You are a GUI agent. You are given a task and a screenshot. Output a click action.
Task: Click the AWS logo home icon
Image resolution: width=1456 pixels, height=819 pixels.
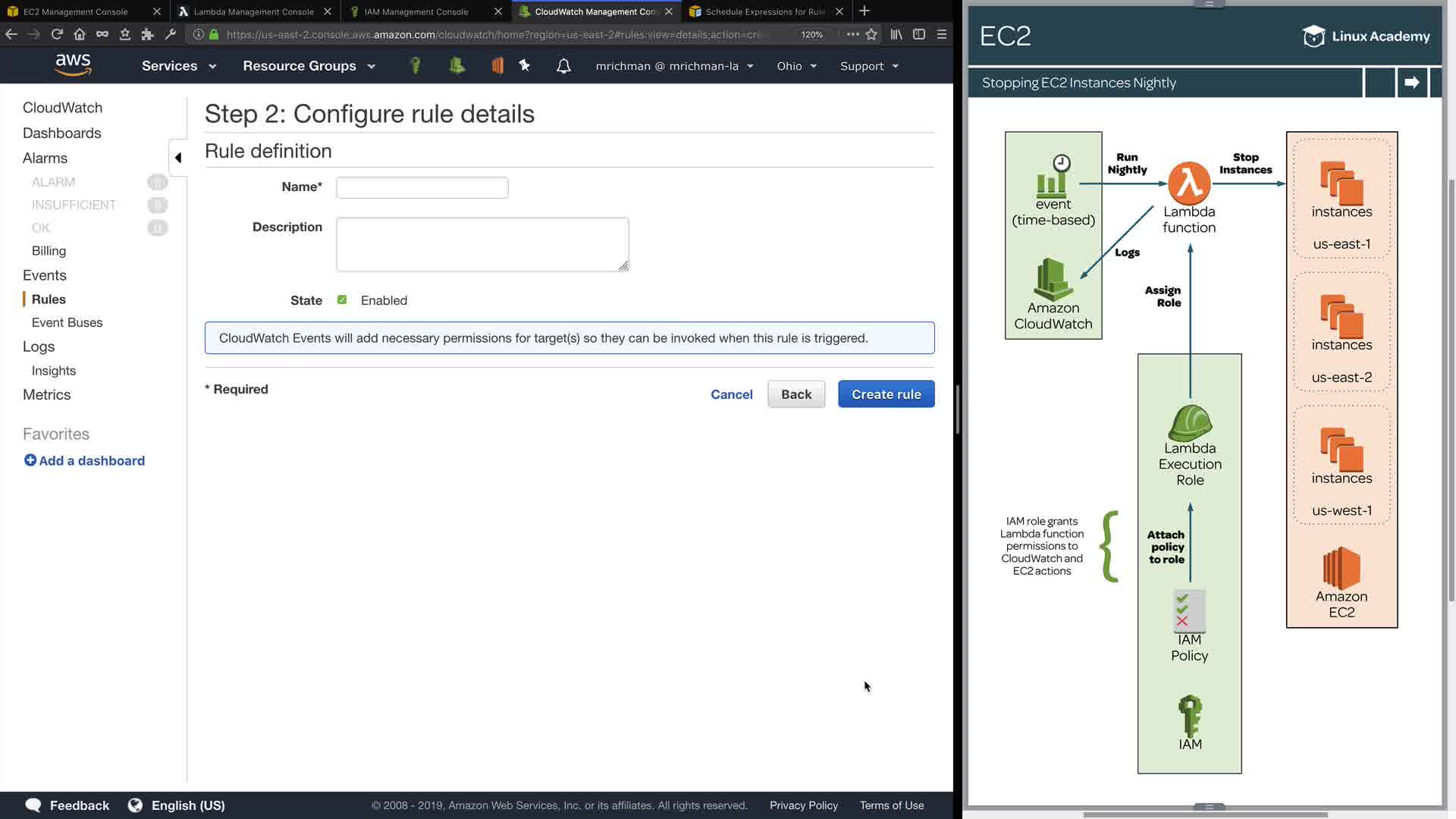tap(73, 65)
